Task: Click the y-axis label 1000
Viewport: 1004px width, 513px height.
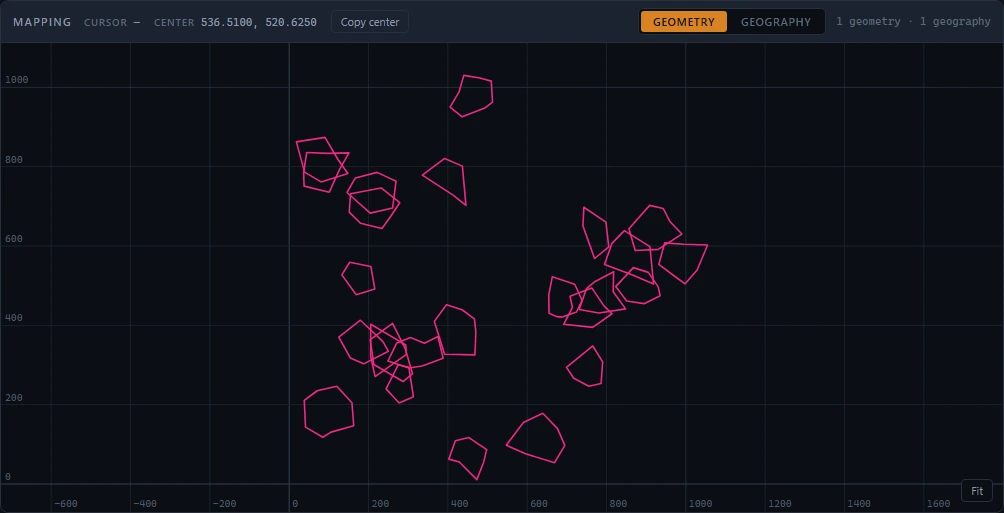Action: (x=17, y=80)
